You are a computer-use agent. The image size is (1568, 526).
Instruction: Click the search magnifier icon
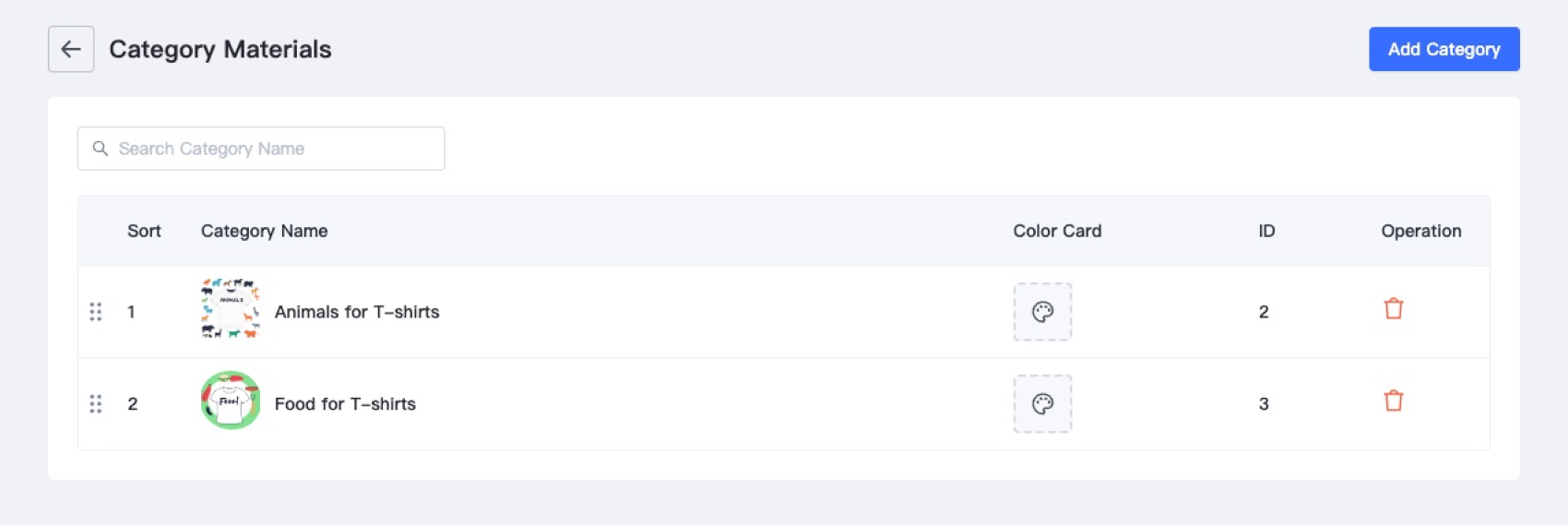coord(101,149)
